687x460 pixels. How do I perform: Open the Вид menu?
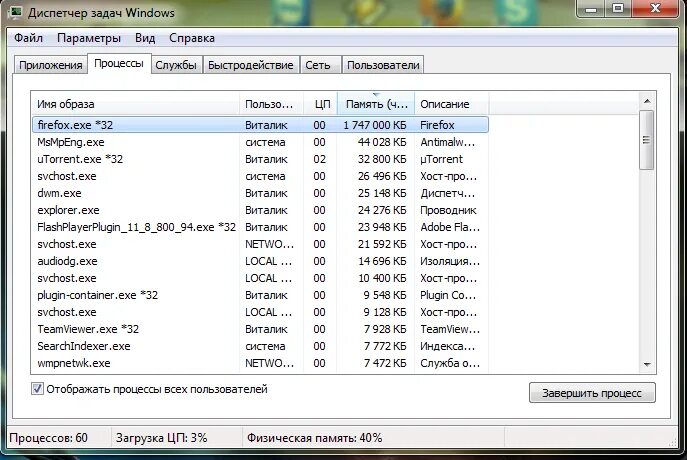coord(145,38)
